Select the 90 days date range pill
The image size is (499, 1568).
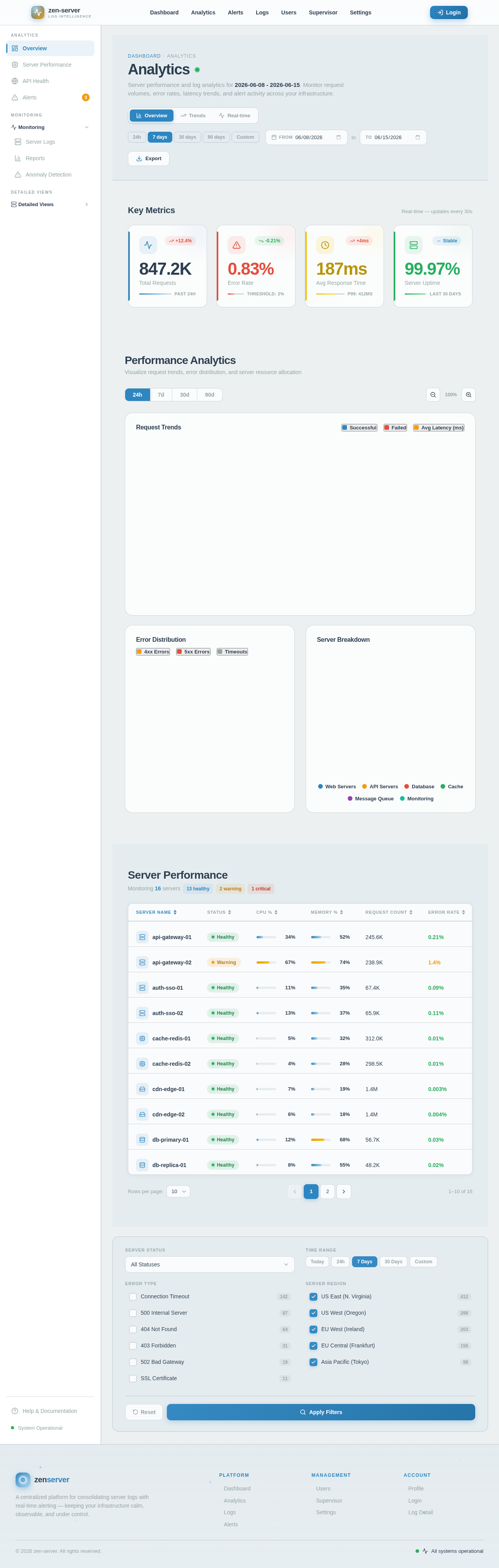point(216,137)
